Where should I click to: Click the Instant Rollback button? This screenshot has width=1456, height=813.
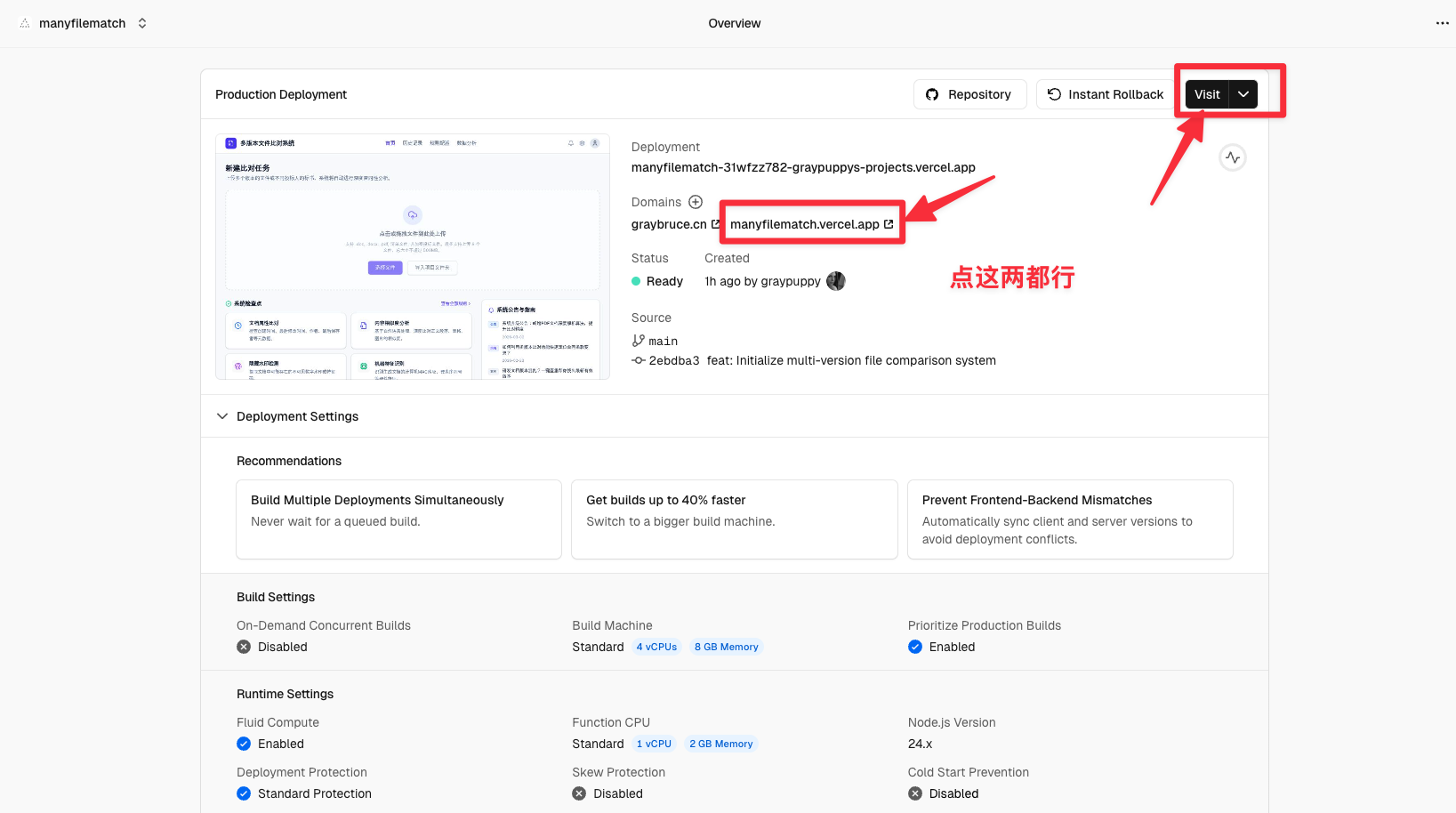coord(1106,94)
